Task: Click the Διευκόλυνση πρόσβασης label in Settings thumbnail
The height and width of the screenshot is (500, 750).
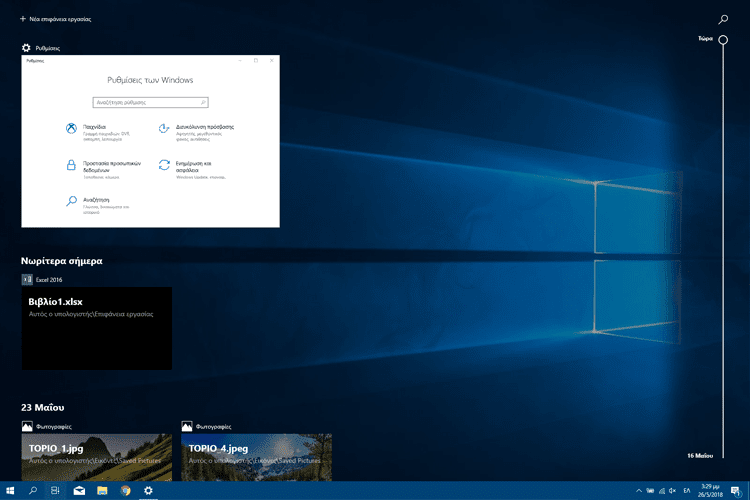Action: tap(205, 127)
